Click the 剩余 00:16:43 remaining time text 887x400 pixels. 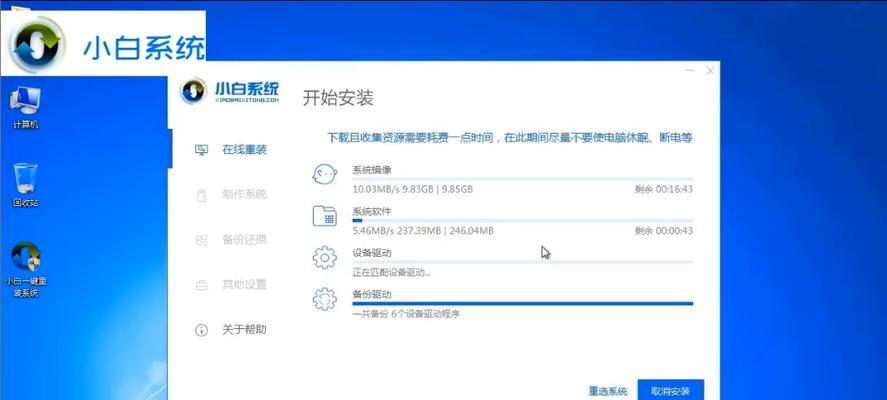(664, 190)
